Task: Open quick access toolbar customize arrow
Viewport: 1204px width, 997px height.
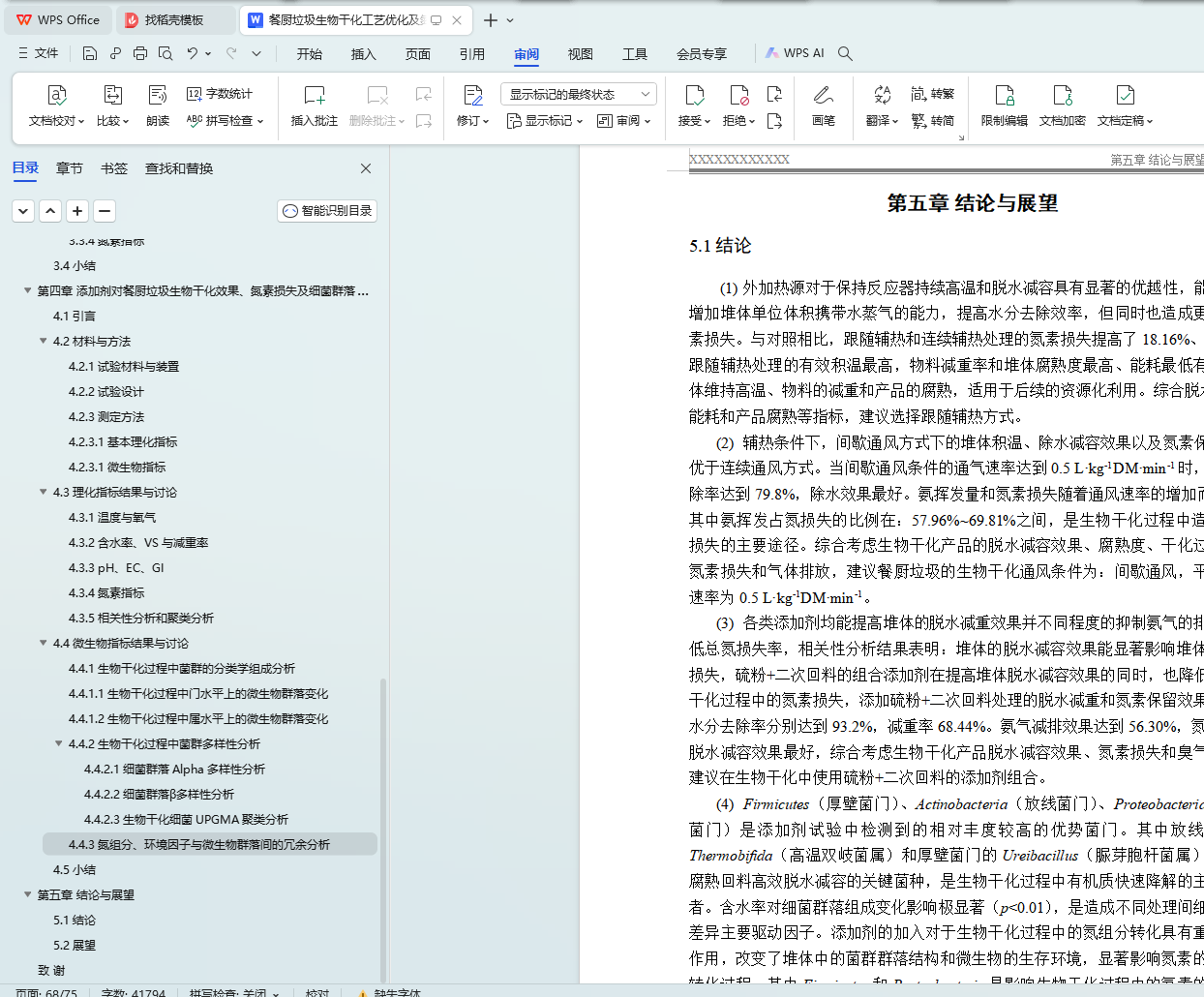Action: (x=256, y=53)
